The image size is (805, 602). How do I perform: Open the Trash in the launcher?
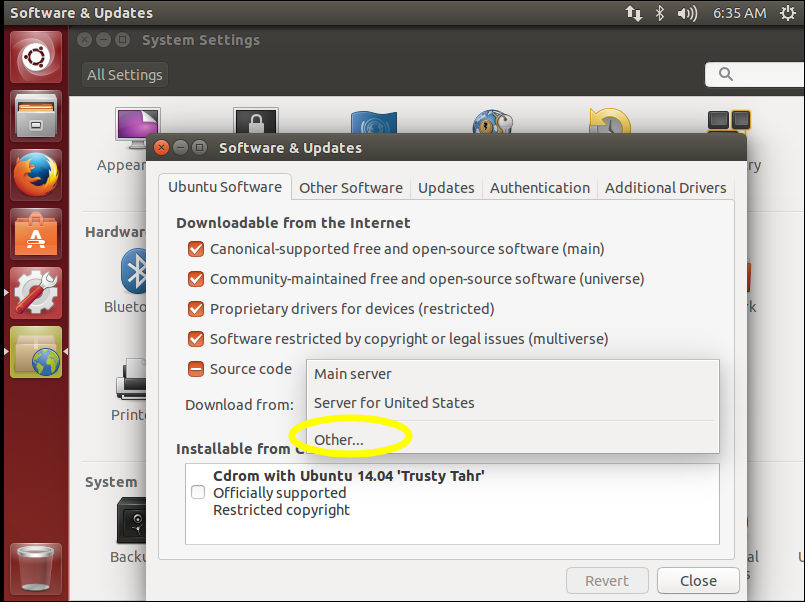[36, 569]
